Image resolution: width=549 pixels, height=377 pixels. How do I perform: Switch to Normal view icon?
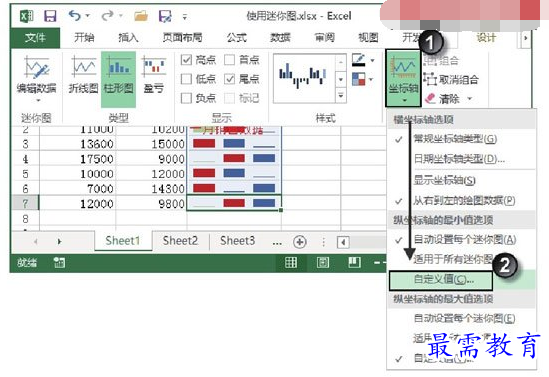click(291, 263)
